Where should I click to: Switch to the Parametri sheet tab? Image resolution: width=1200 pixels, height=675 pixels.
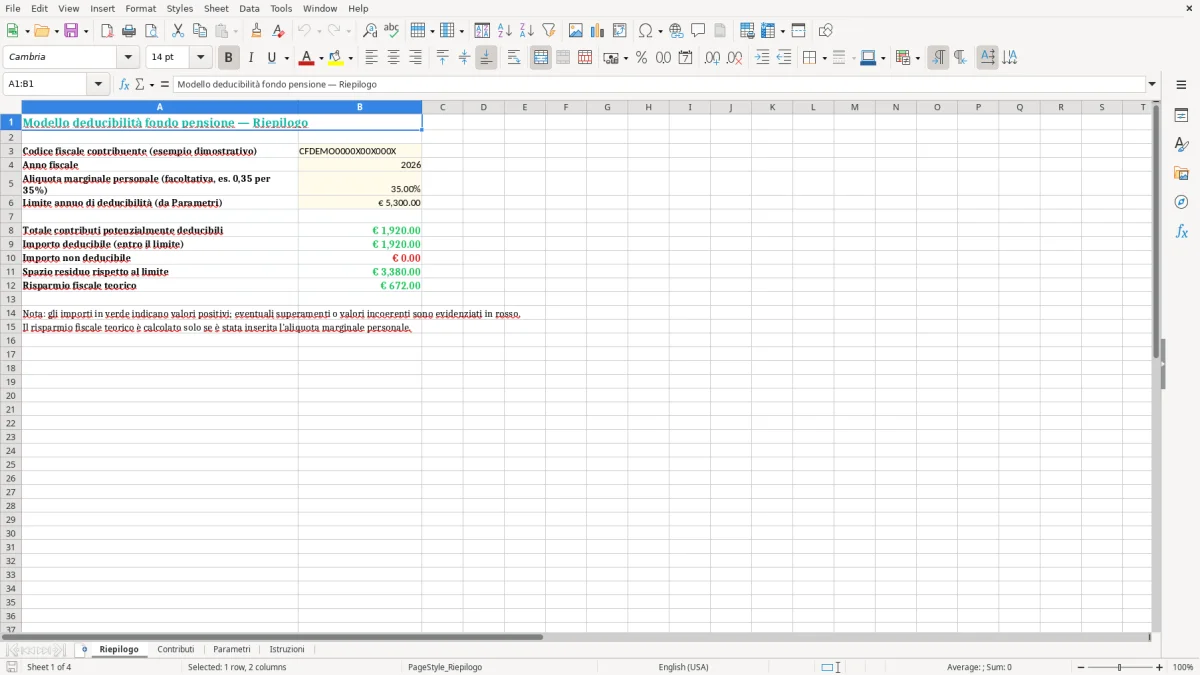[232, 650]
